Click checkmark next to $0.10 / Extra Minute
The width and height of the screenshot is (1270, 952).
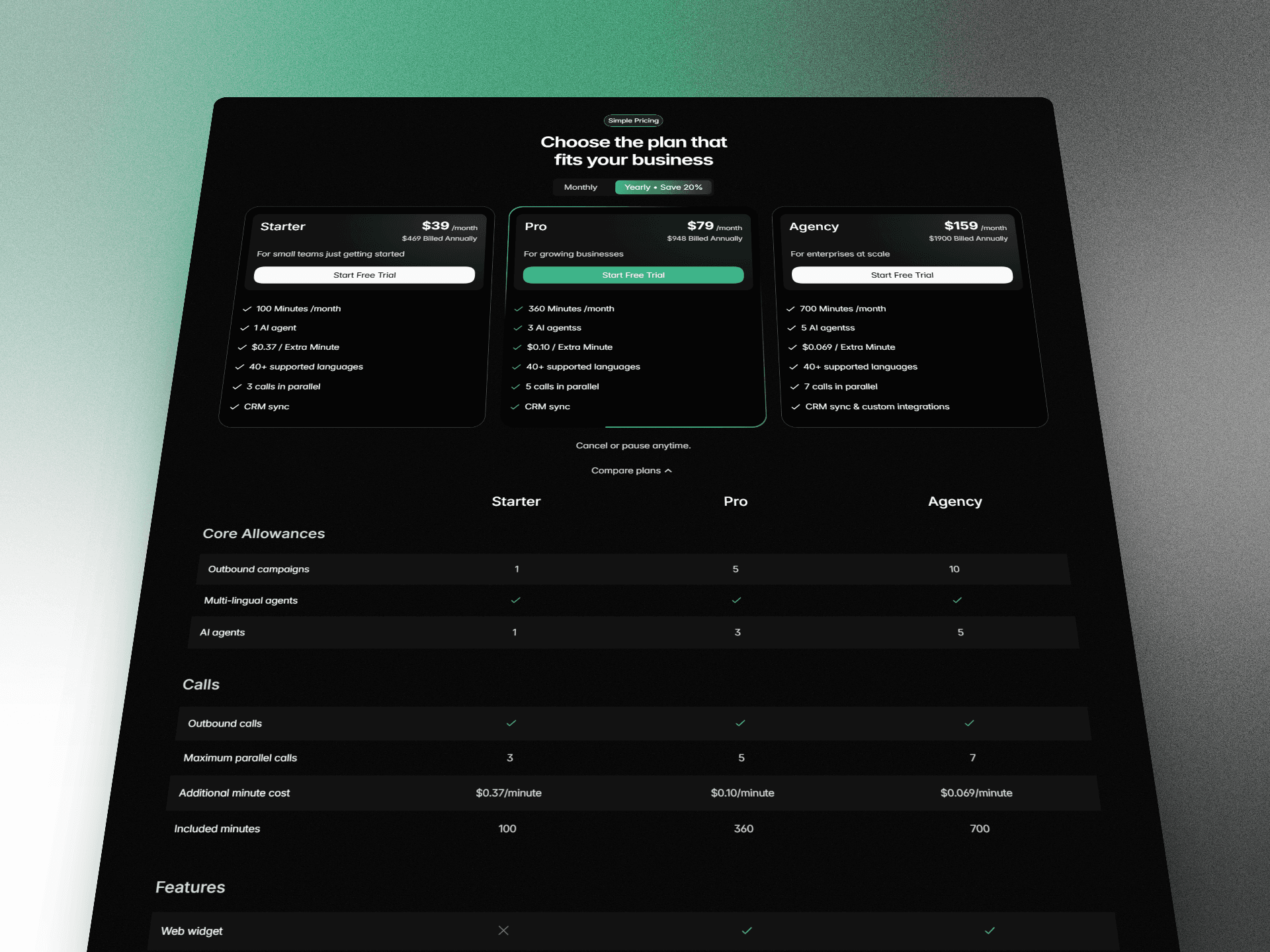[x=517, y=347]
